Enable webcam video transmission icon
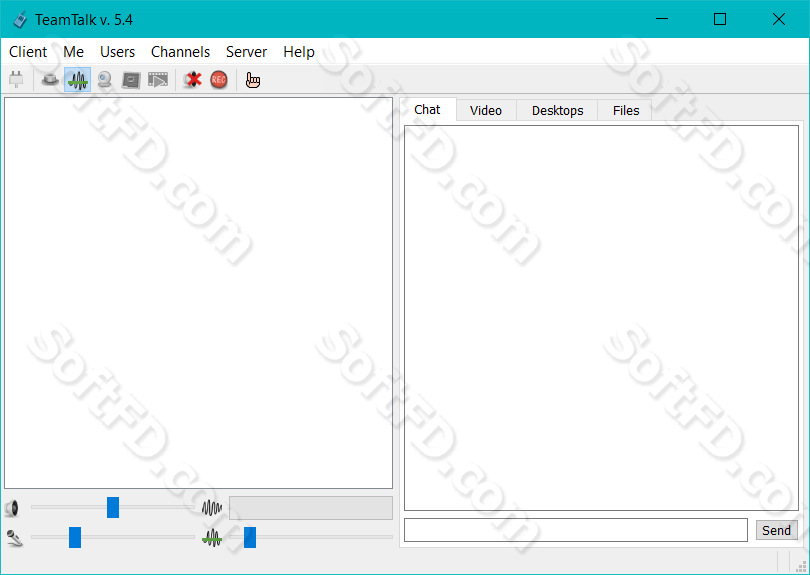Image resolution: width=810 pixels, height=575 pixels. [x=104, y=80]
